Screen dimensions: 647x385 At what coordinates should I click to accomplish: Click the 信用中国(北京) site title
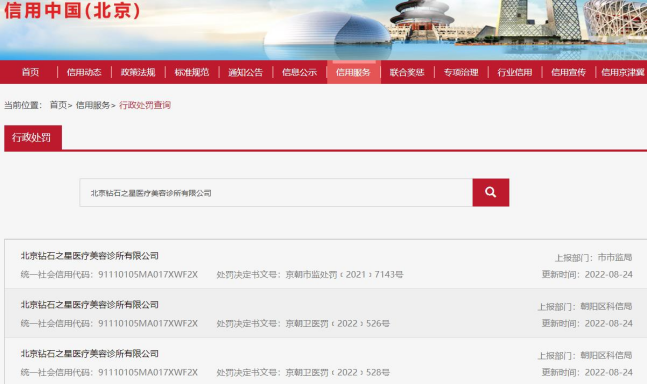point(72,10)
